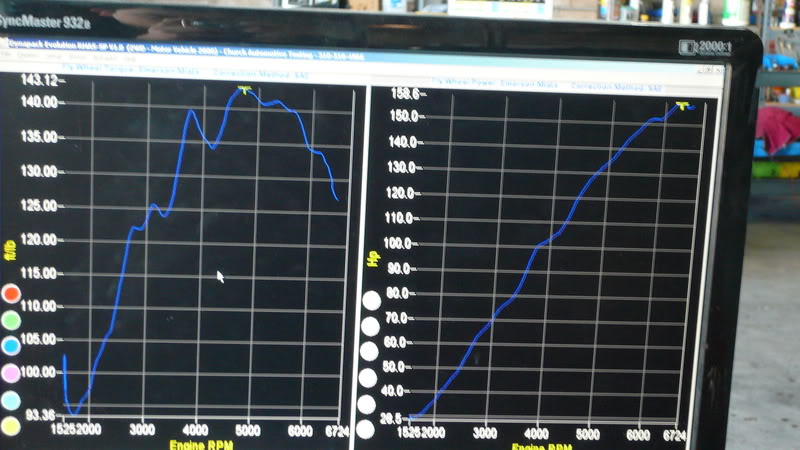This screenshot has height=450, width=800.
Task: Click the window controls in the title bar corner
Action: point(711,69)
